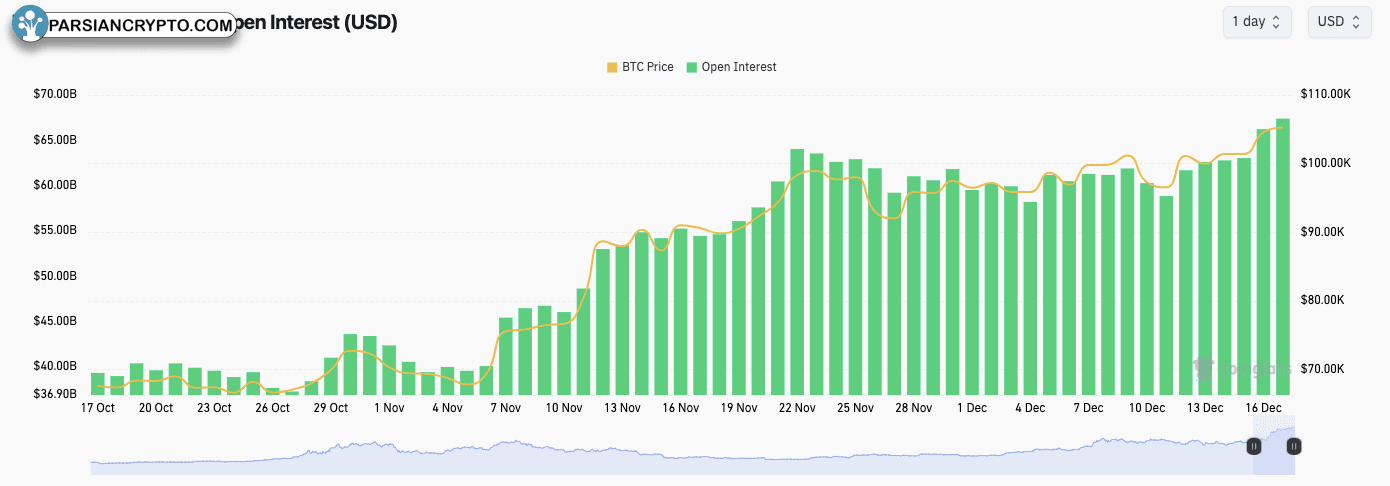1390x486 pixels.
Task: Select the 22 Nov peak bar
Action: point(797,272)
